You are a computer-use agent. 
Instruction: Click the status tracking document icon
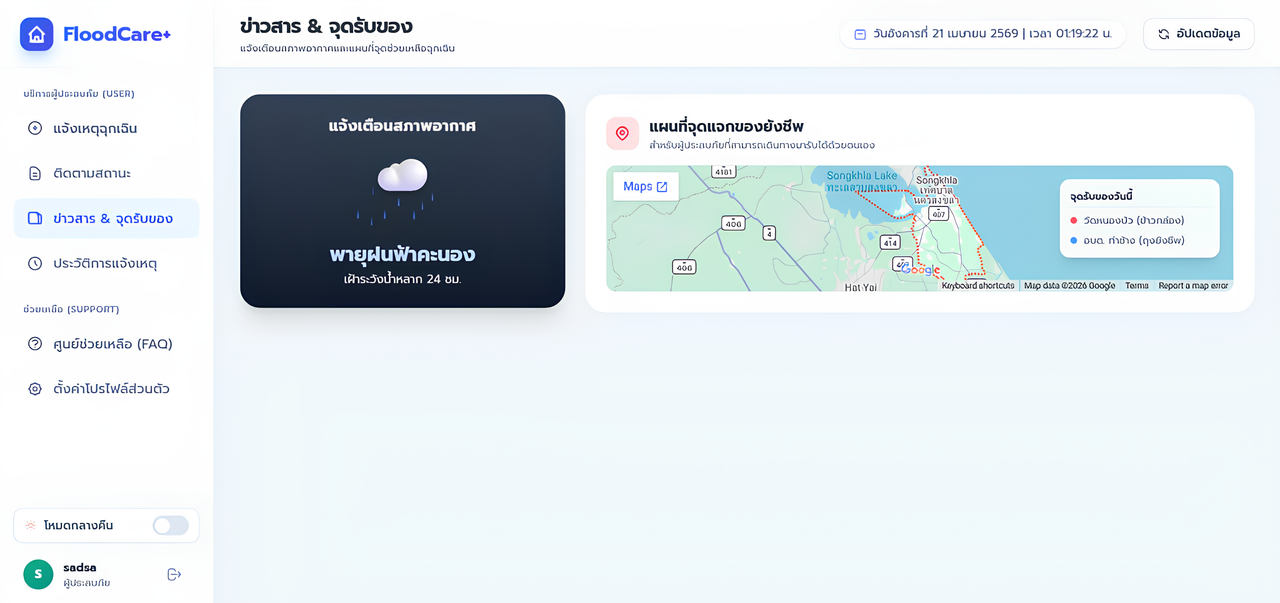tap(35, 173)
